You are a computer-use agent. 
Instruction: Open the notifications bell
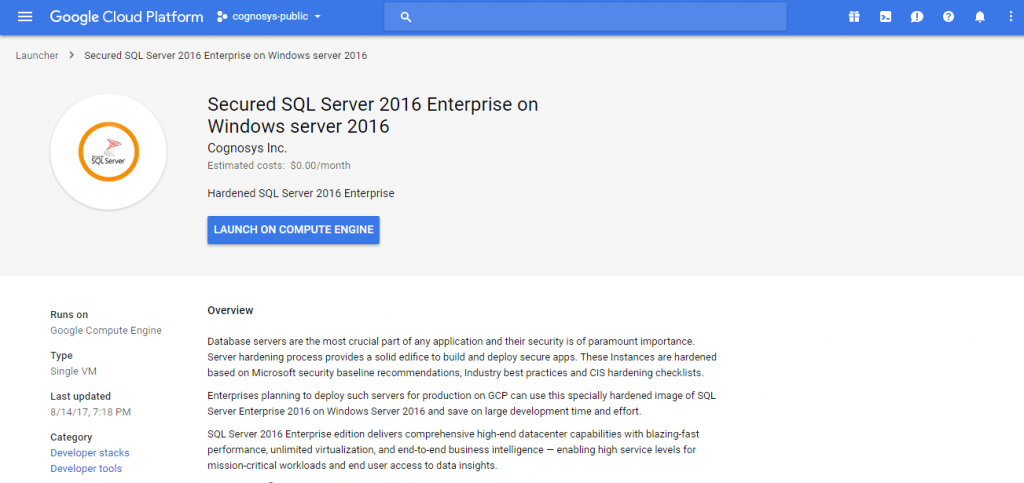979,17
